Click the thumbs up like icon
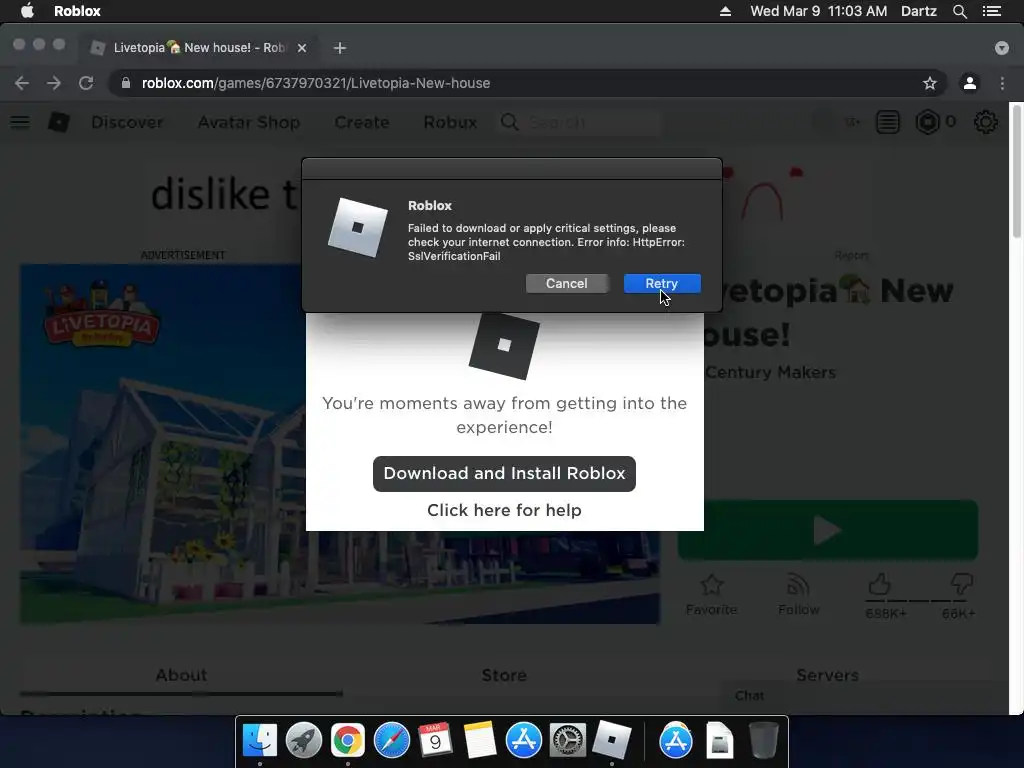1024x768 pixels. click(879, 584)
